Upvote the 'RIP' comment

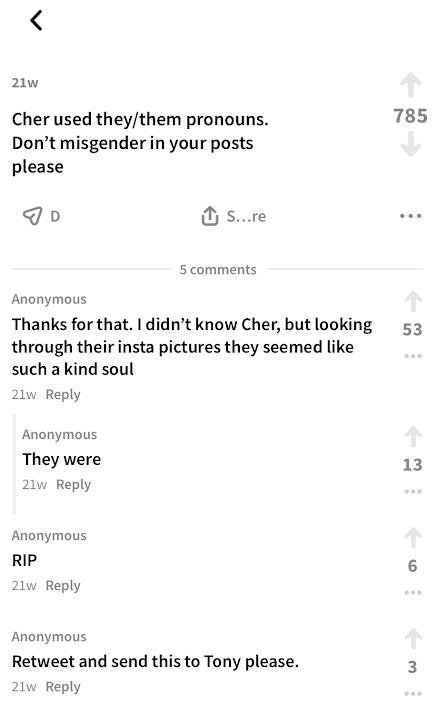[x=413, y=538]
